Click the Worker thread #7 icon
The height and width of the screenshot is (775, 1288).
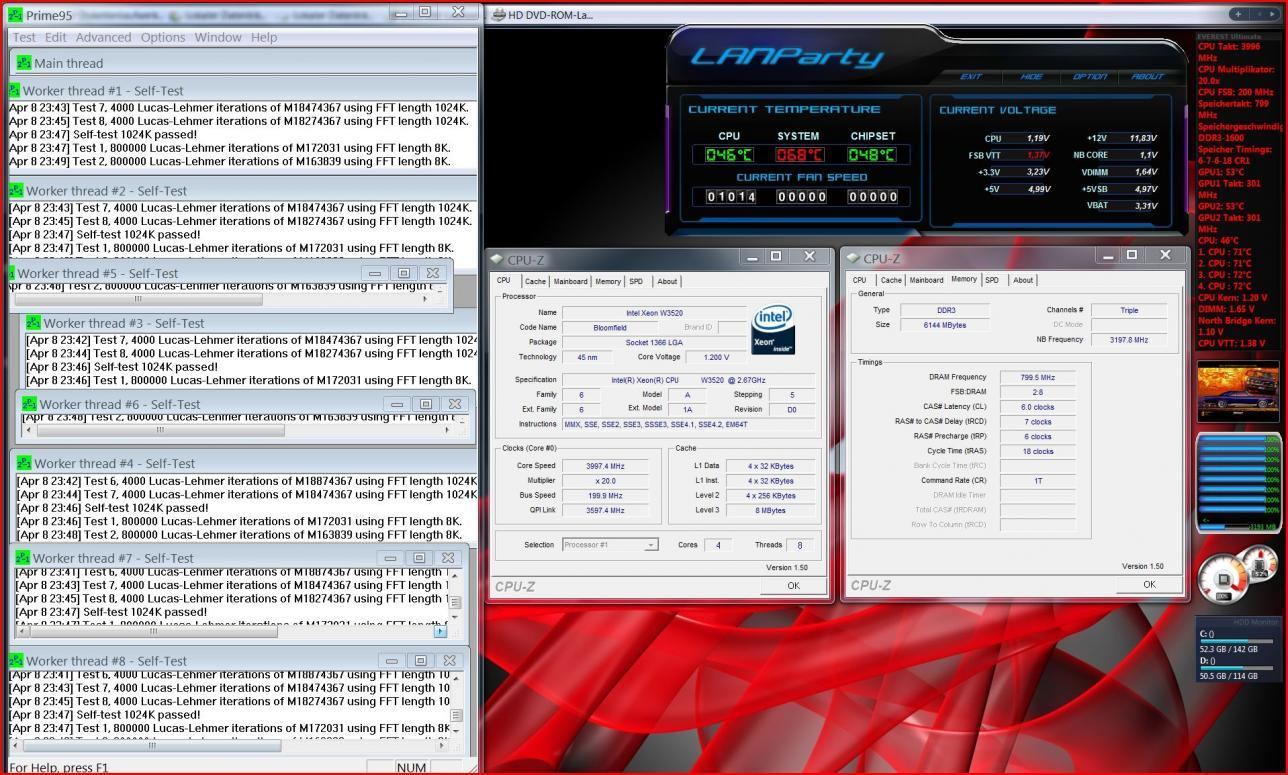pyautogui.click(x=23, y=557)
